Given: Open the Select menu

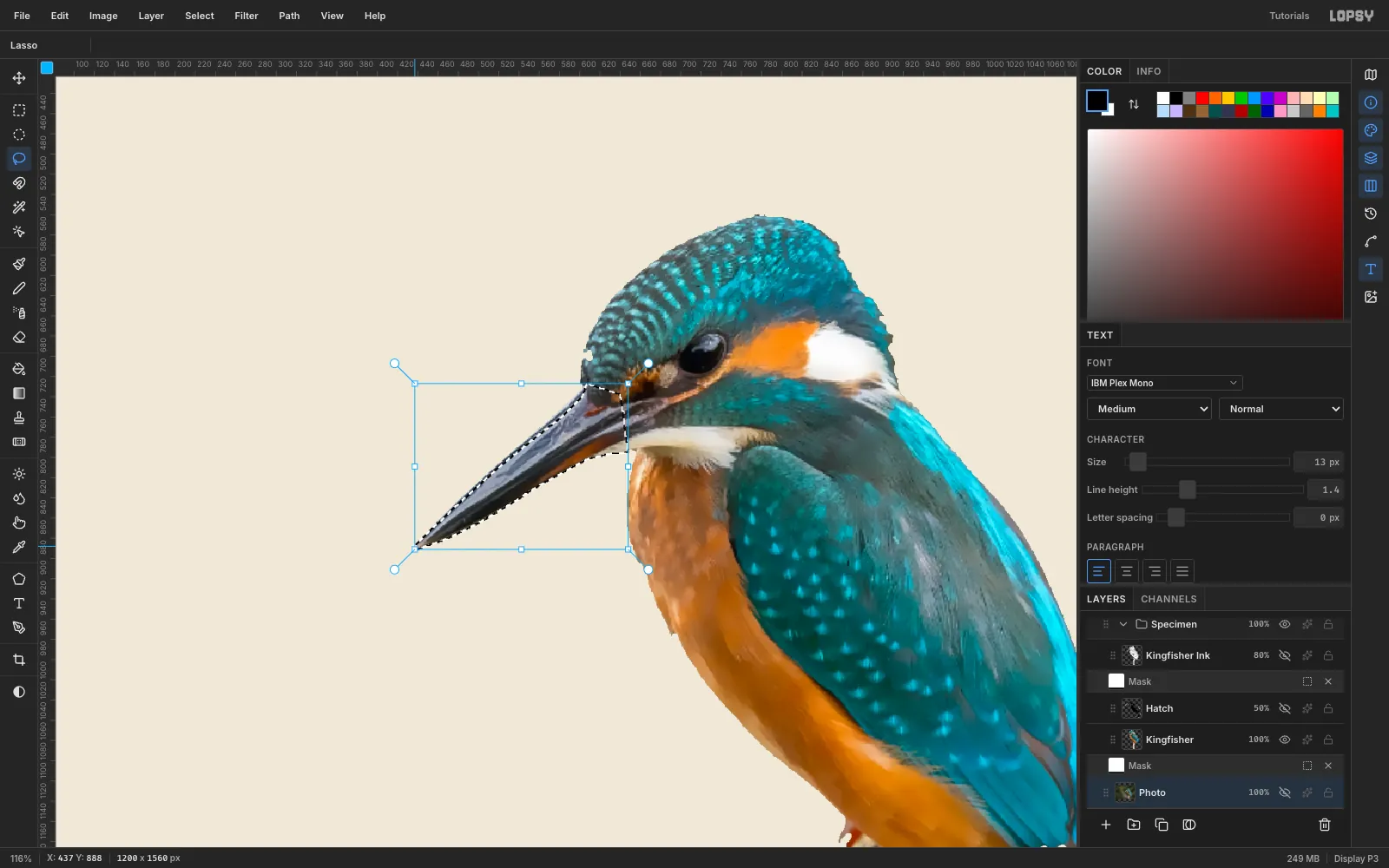Looking at the screenshot, I should pyautogui.click(x=200, y=16).
